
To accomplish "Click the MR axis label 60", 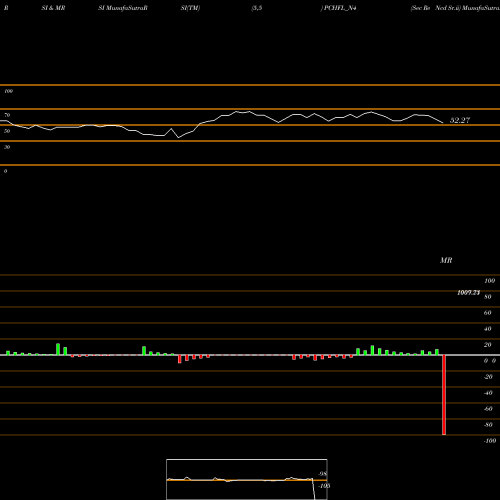I will [488, 313].
